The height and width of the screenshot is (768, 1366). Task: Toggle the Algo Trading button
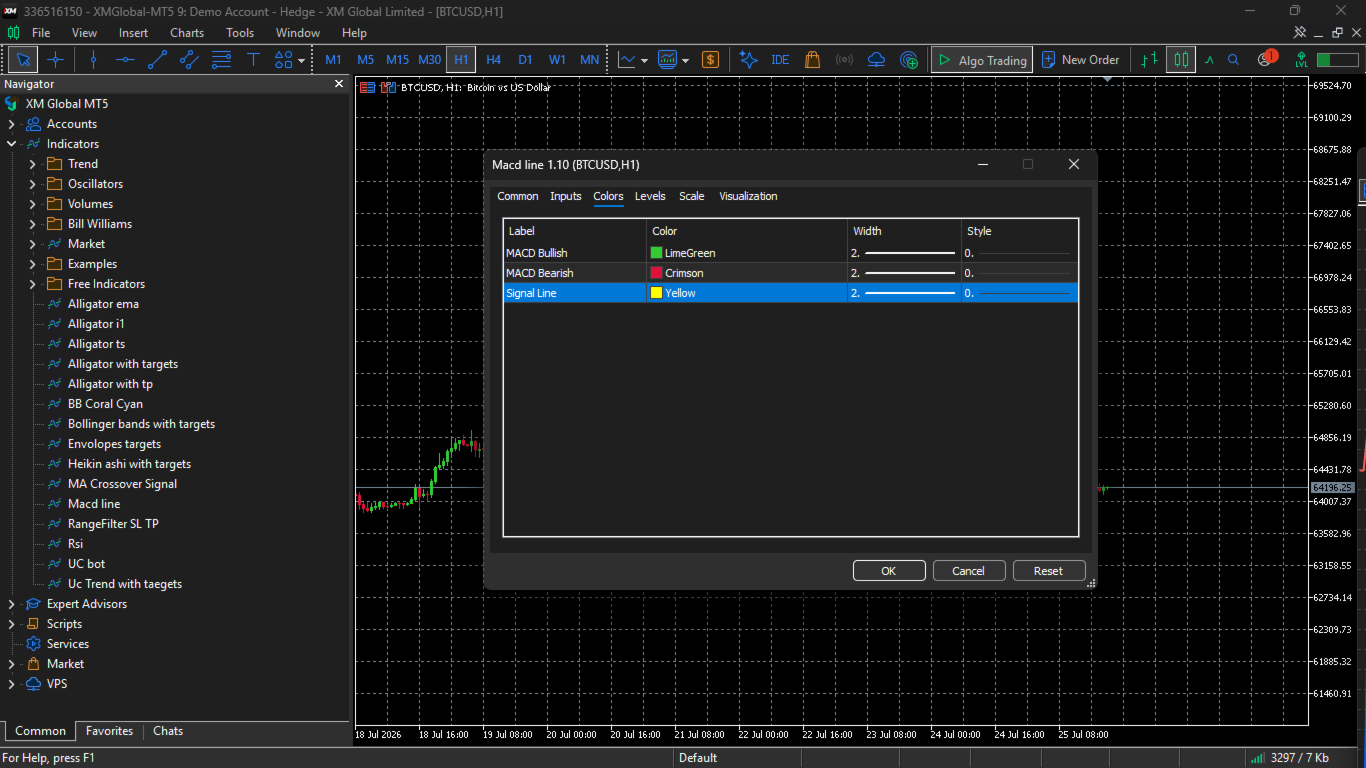tap(981, 60)
